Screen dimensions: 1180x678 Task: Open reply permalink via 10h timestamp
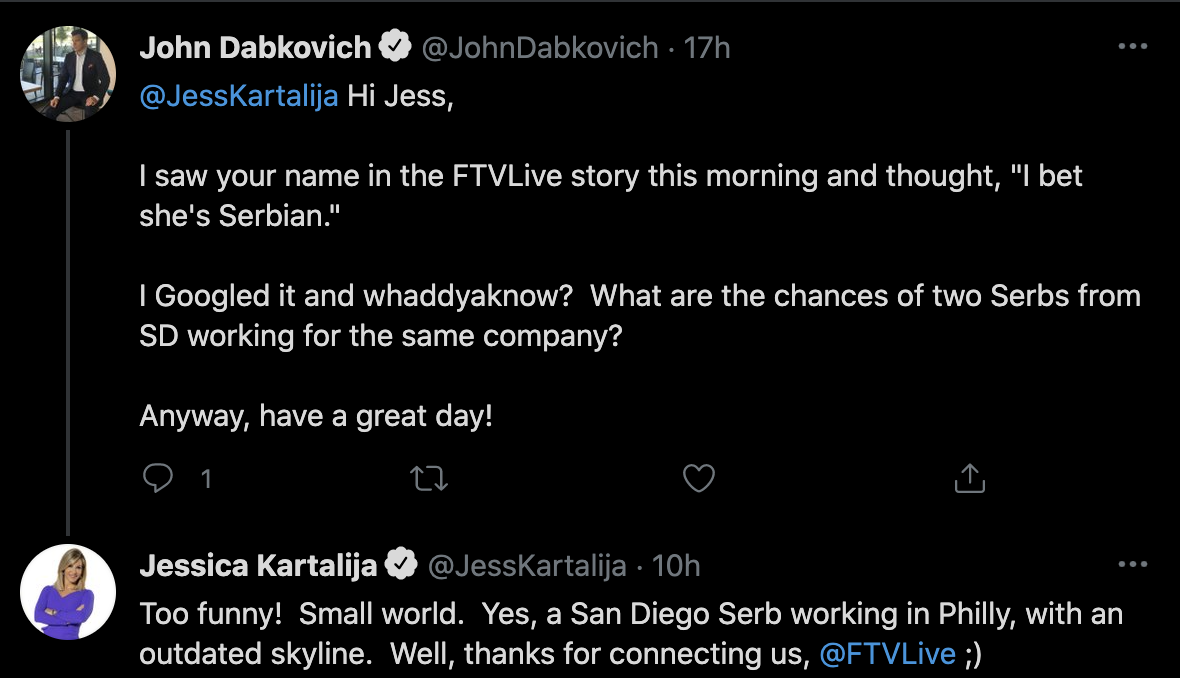[x=676, y=565]
